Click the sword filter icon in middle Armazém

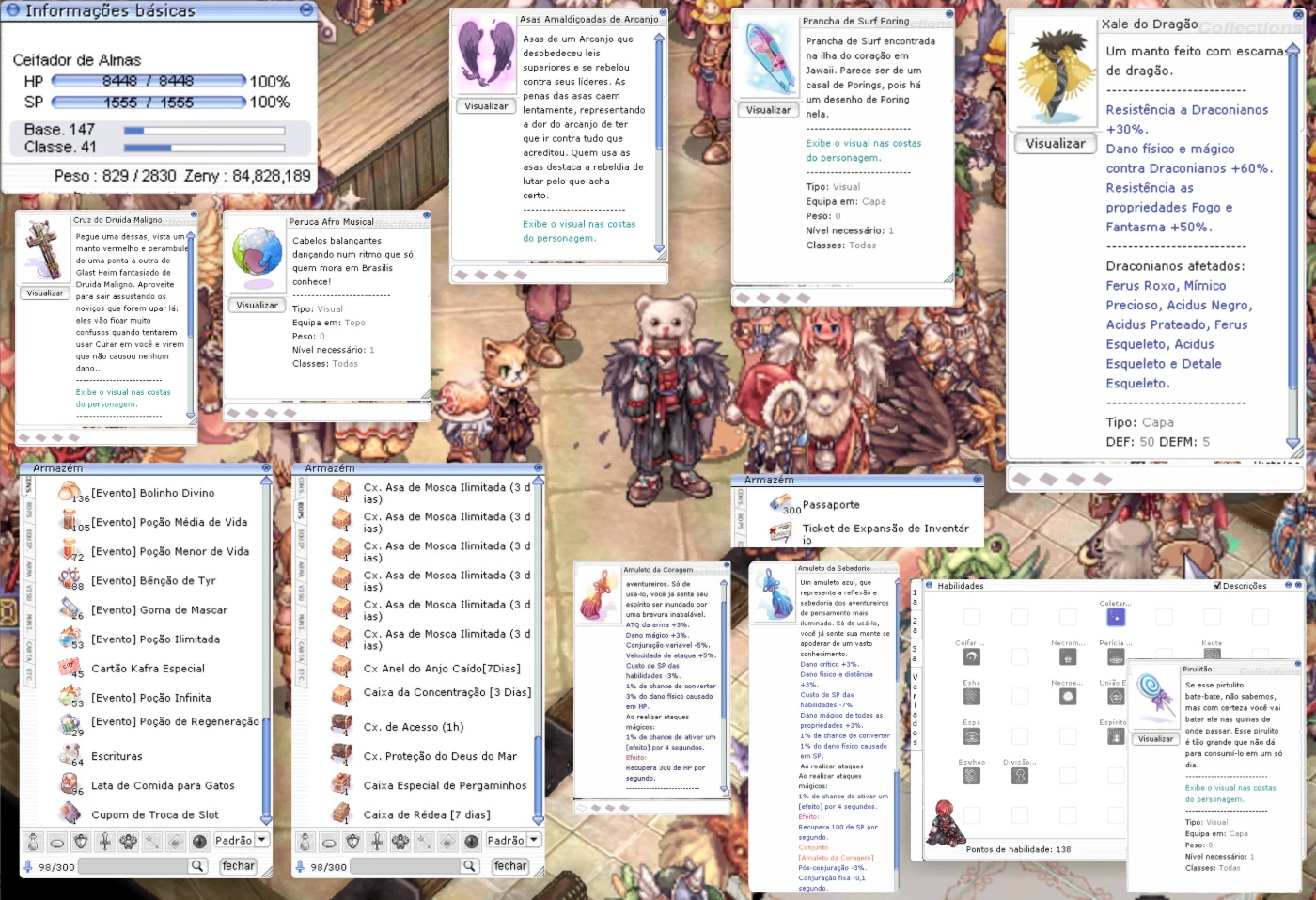pos(377,841)
